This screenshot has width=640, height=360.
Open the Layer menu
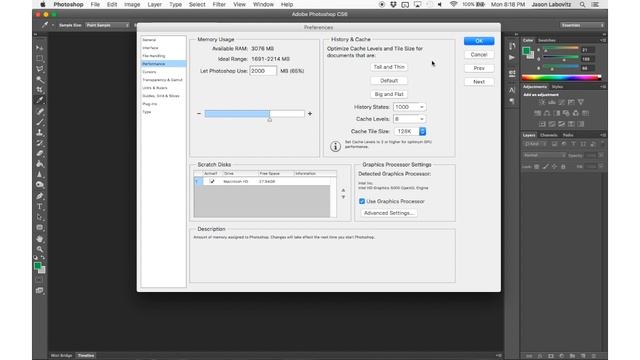[x=154, y=4]
